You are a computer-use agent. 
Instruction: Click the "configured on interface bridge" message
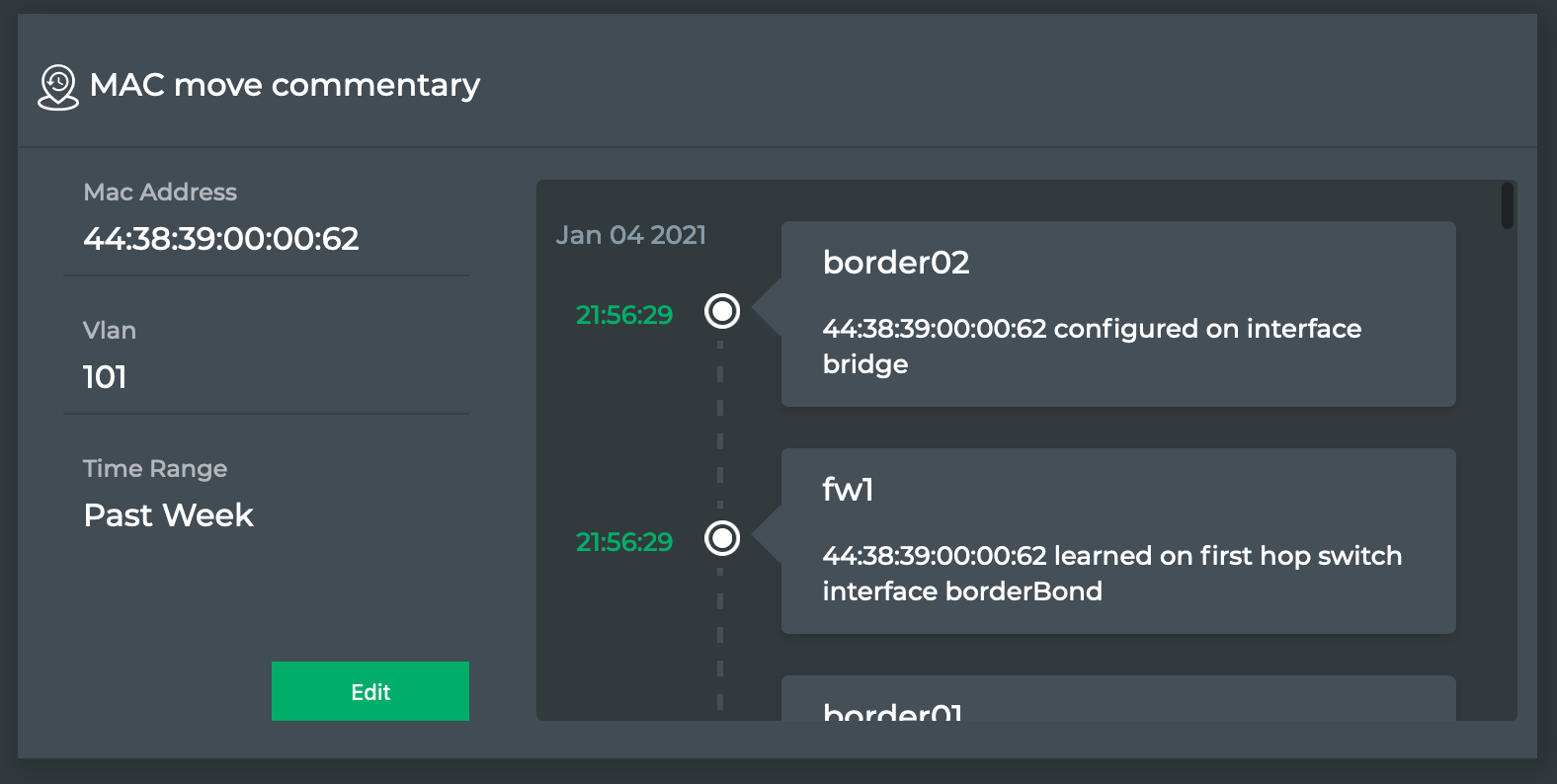click(x=1092, y=346)
